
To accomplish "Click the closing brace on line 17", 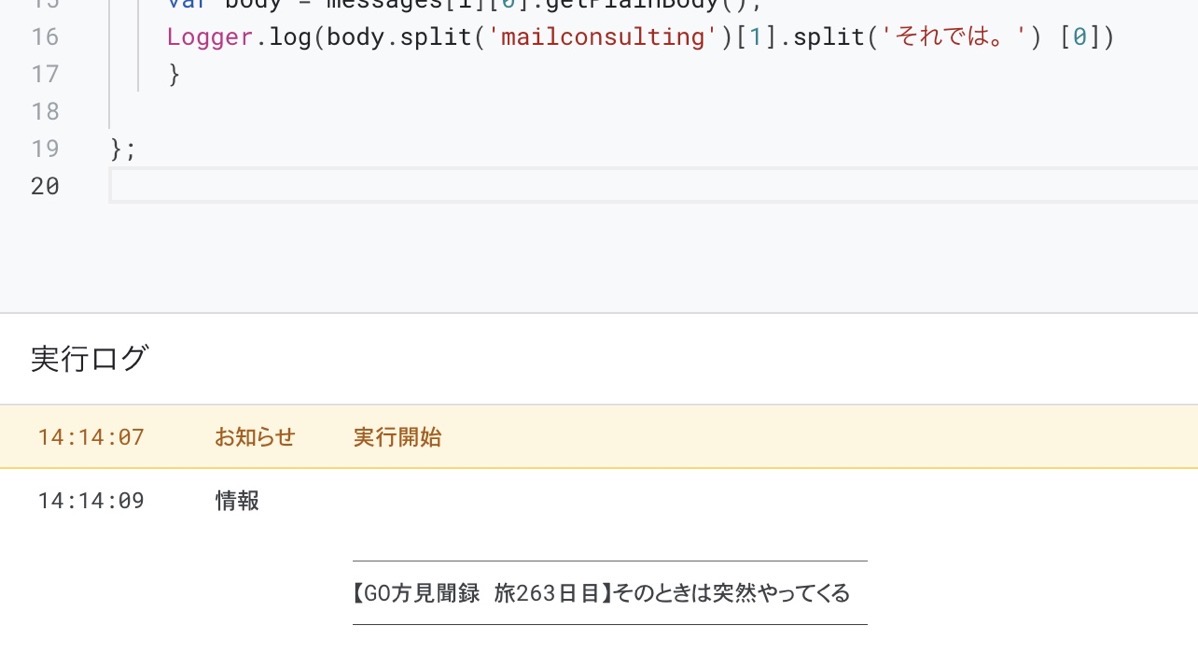I will 174,74.
